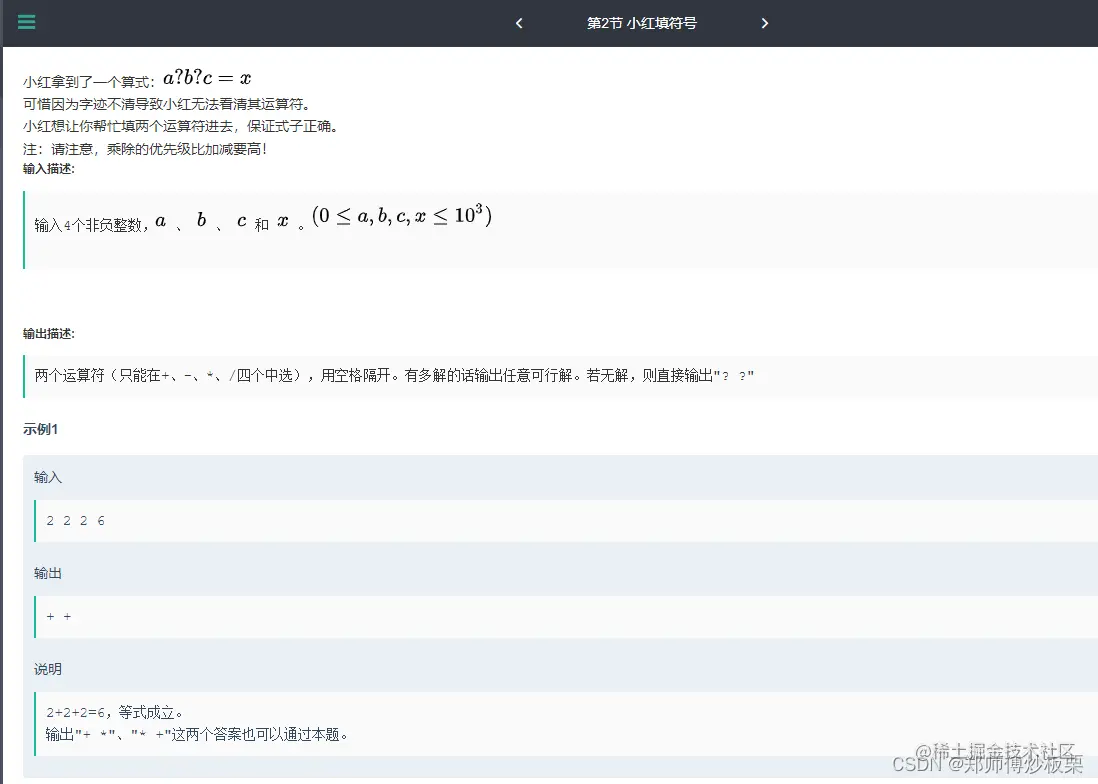The height and width of the screenshot is (784, 1098).
Task: Click the 输出描述 section heading
Action: 47,333
